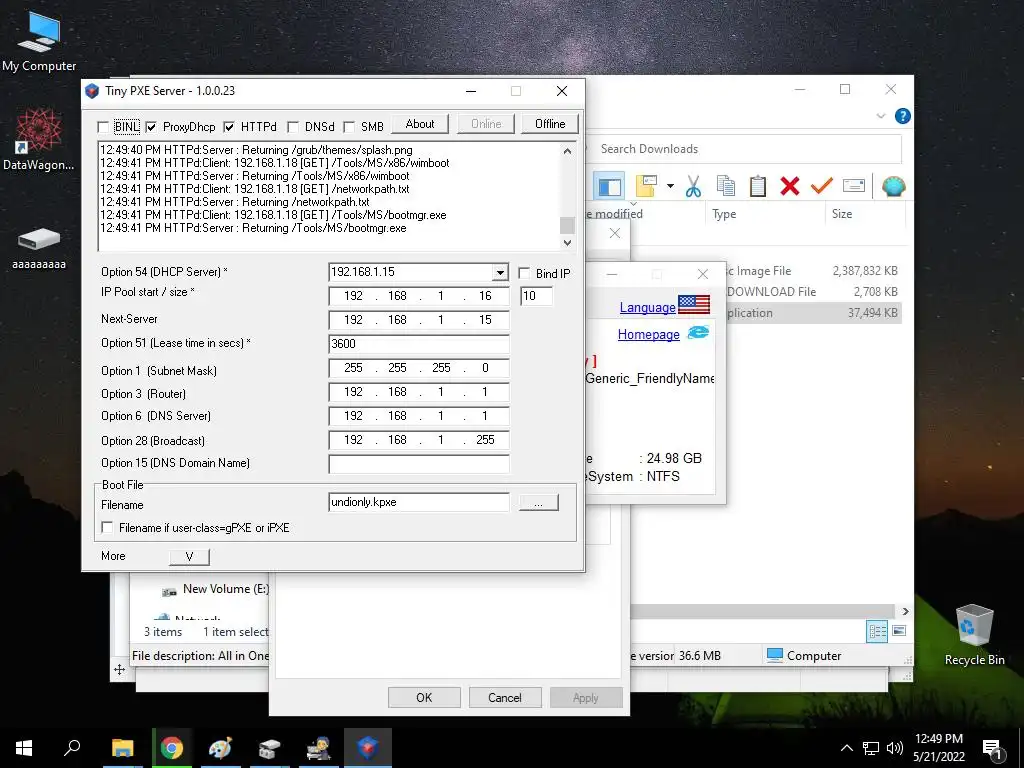Open the Windows Start menu

[24, 748]
